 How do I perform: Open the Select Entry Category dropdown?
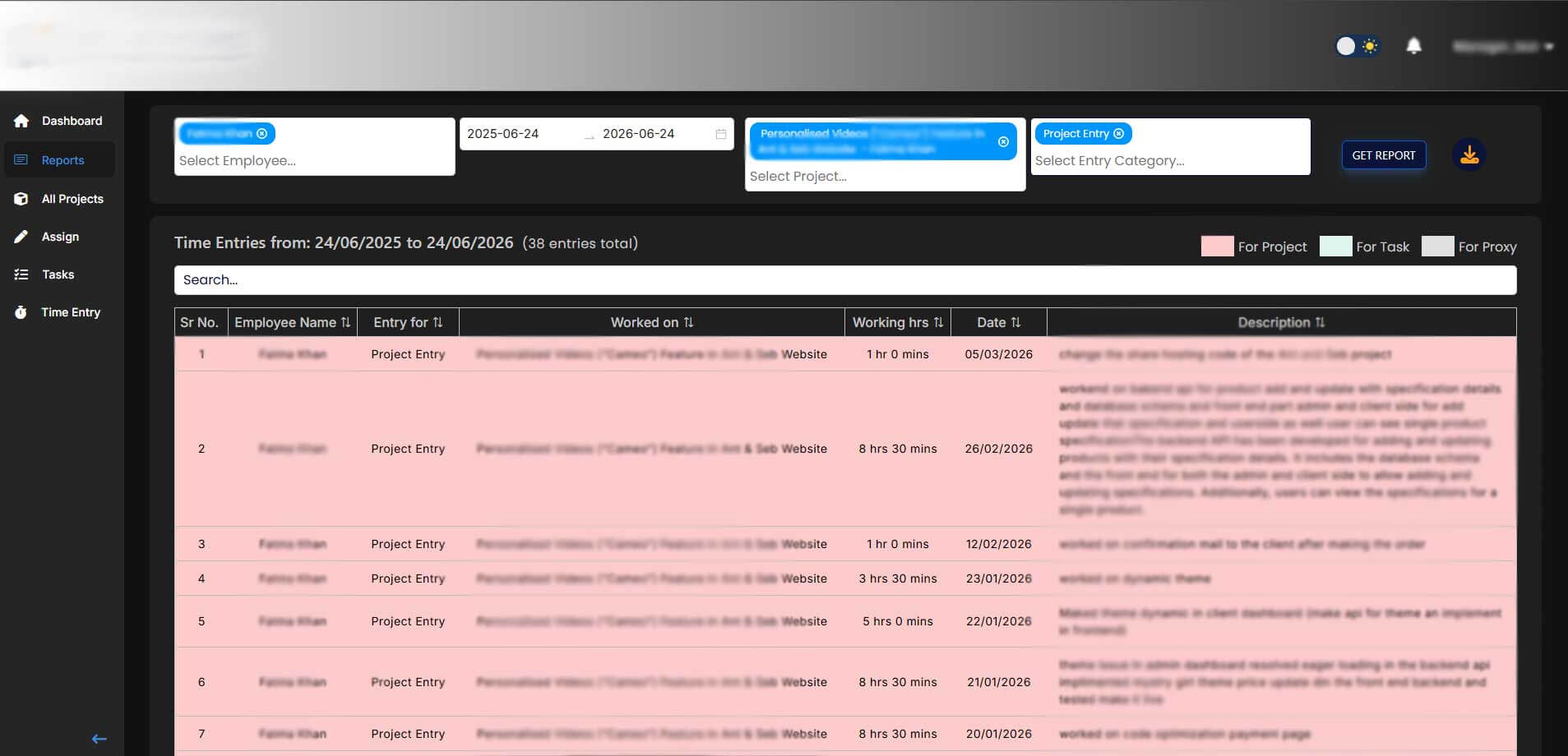[x=1170, y=160]
